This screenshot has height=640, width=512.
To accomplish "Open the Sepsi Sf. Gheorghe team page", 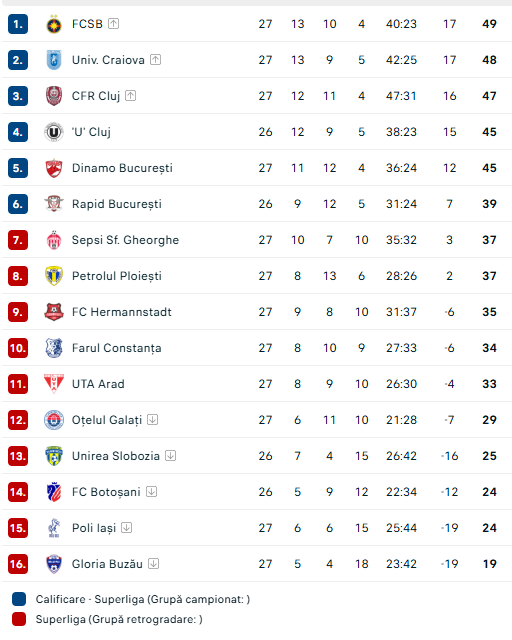I will [125, 240].
